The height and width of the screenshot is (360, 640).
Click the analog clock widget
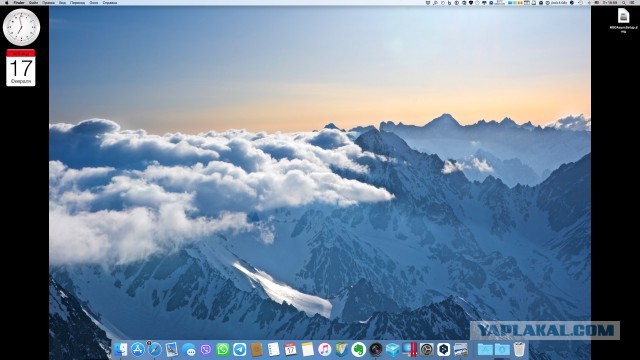(x=21, y=27)
